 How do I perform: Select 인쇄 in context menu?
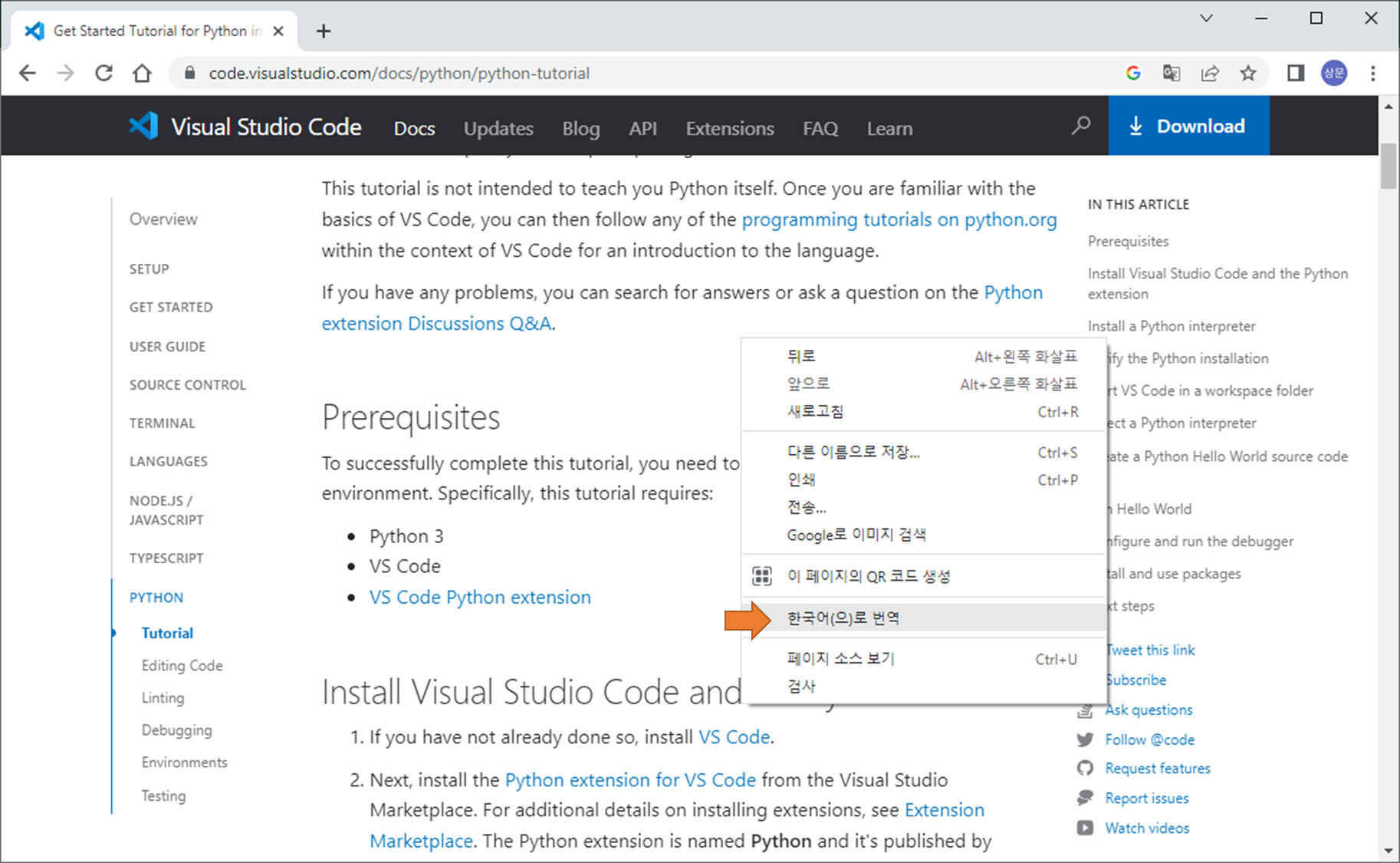coord(925,479)
